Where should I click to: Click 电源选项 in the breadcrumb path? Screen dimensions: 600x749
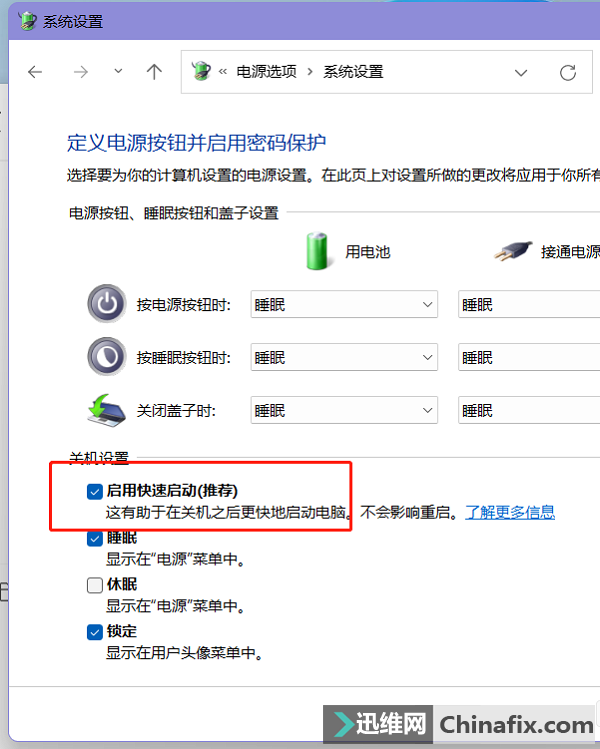click(x=267, y=72)
